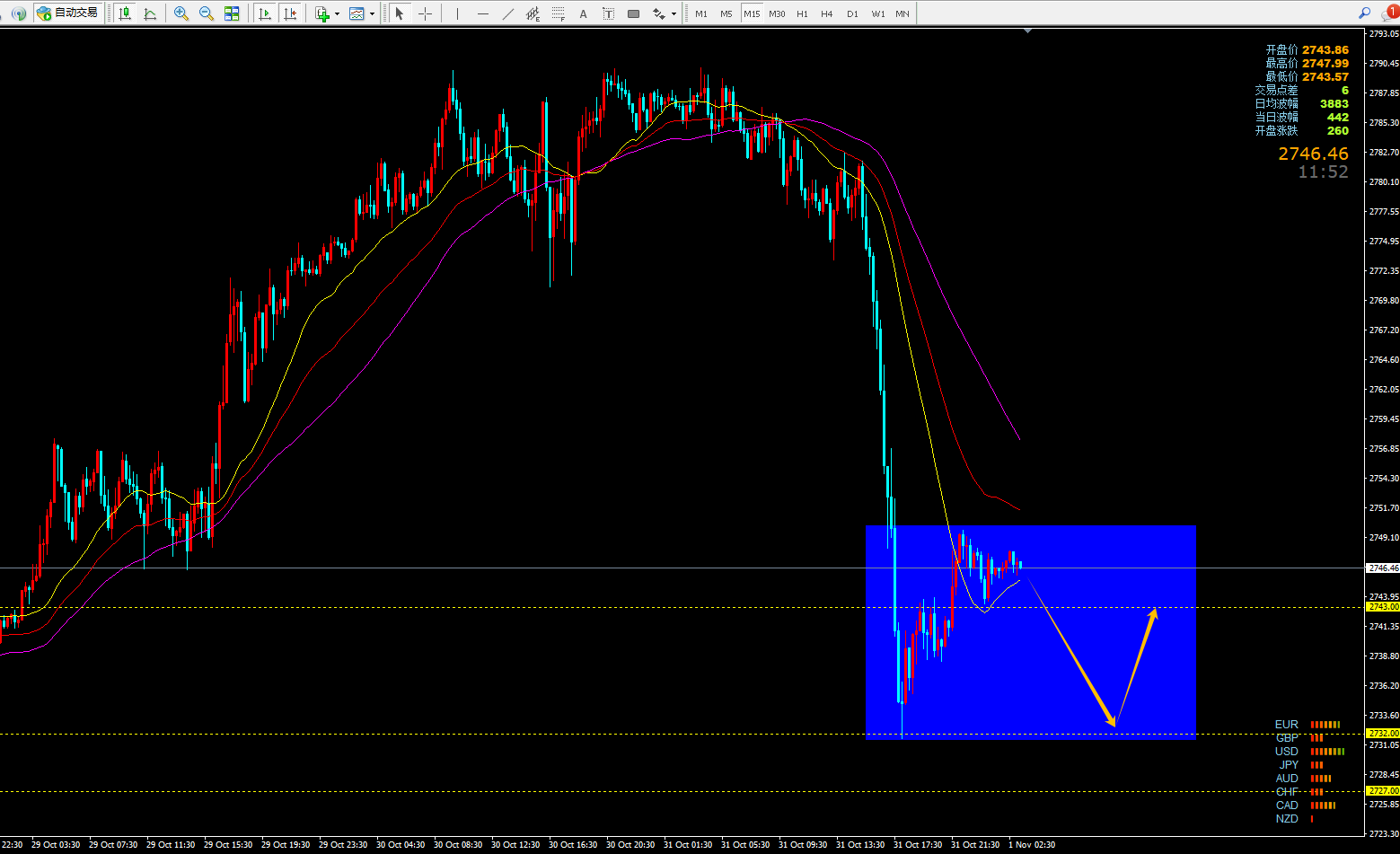Viewport: 1400px width, 854px height.
Task: Expand the arrows objects dropdown
Action: point(674,13)
